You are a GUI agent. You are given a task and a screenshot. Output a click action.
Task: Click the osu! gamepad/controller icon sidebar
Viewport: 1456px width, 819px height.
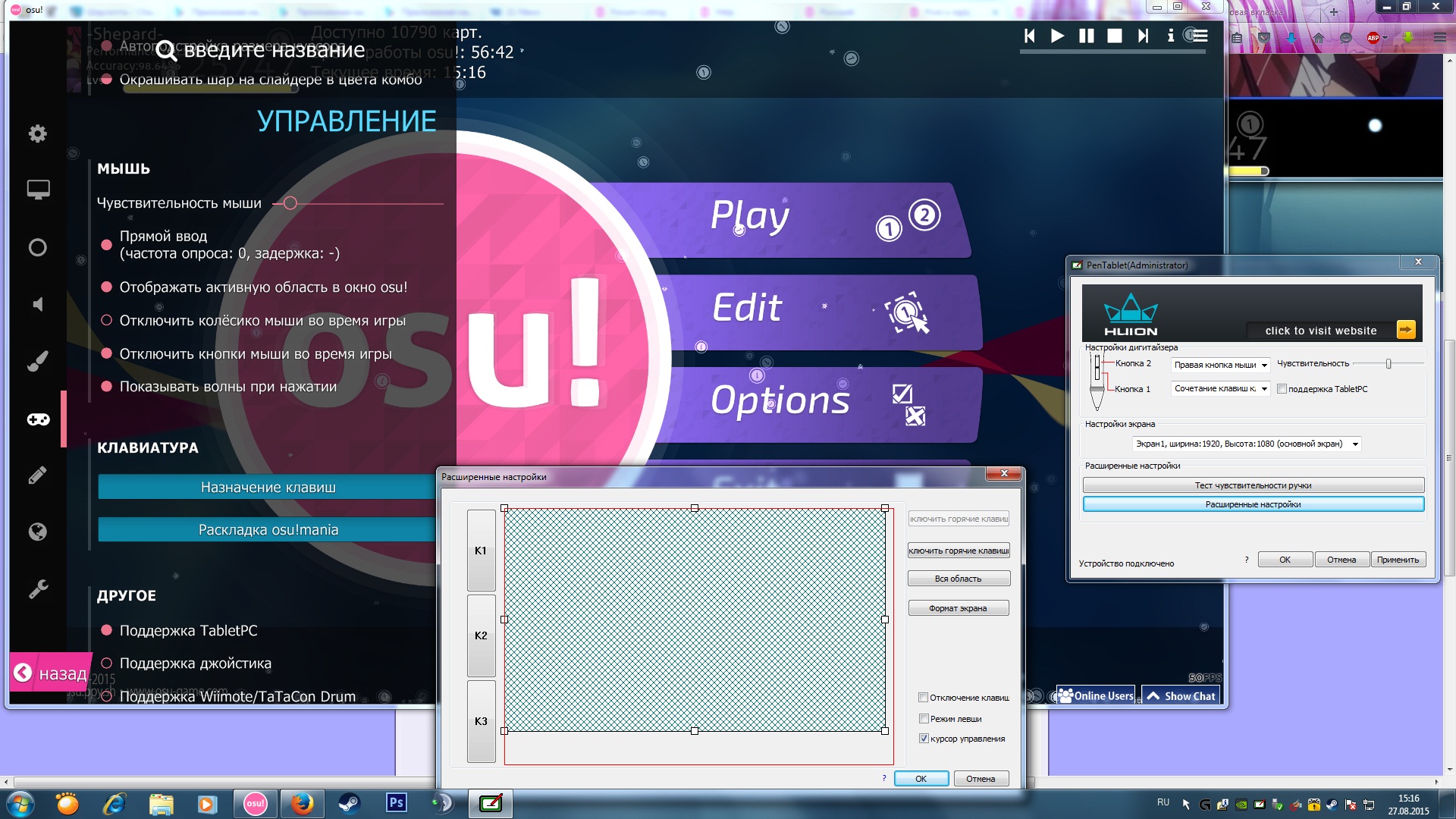(39, 419)
